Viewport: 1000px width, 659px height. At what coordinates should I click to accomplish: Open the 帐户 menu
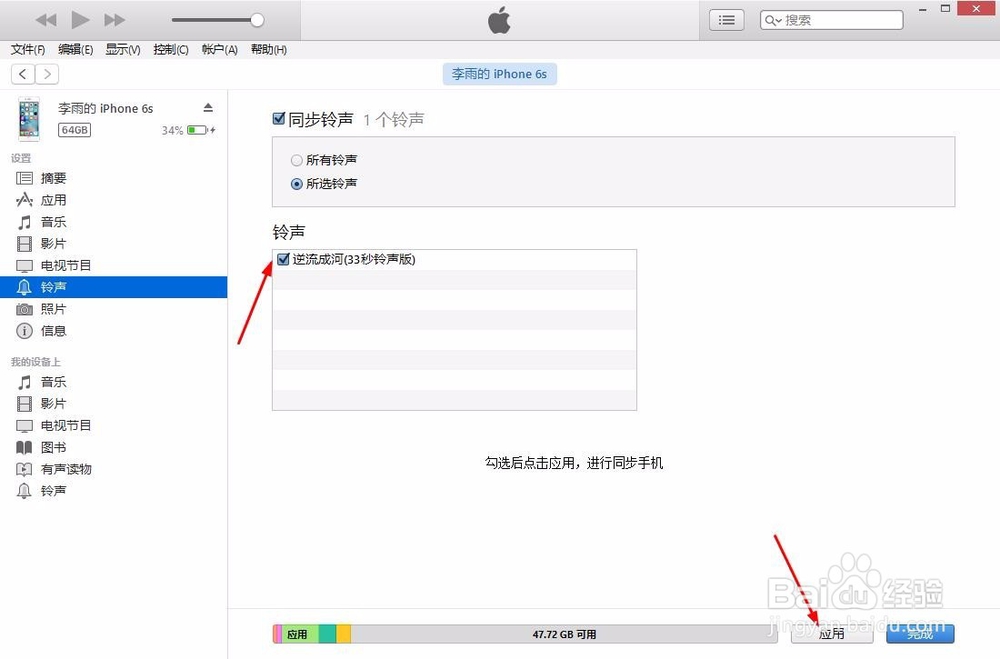[218, 49]
